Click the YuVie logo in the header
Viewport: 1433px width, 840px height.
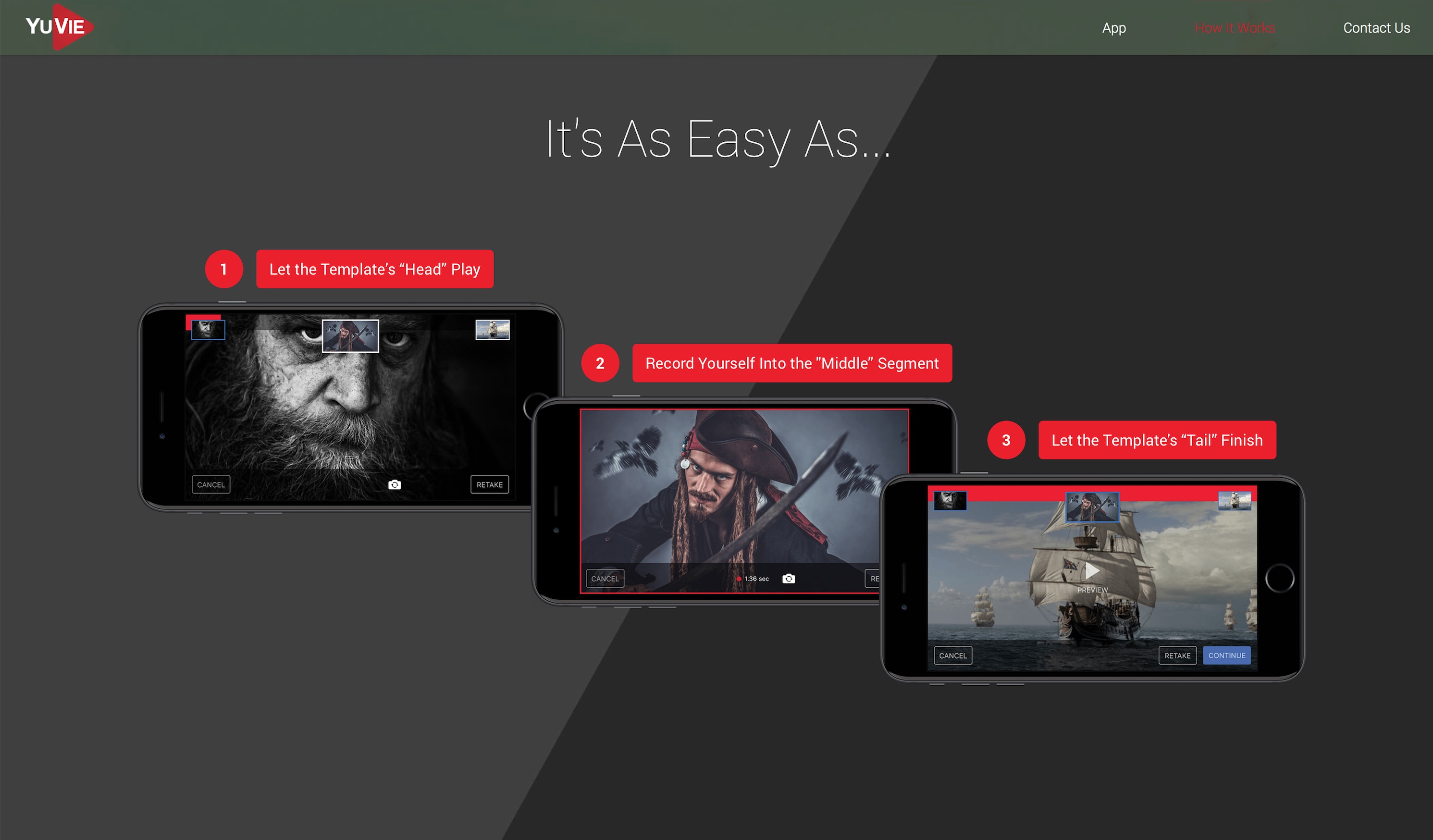[x=59, y=27]
